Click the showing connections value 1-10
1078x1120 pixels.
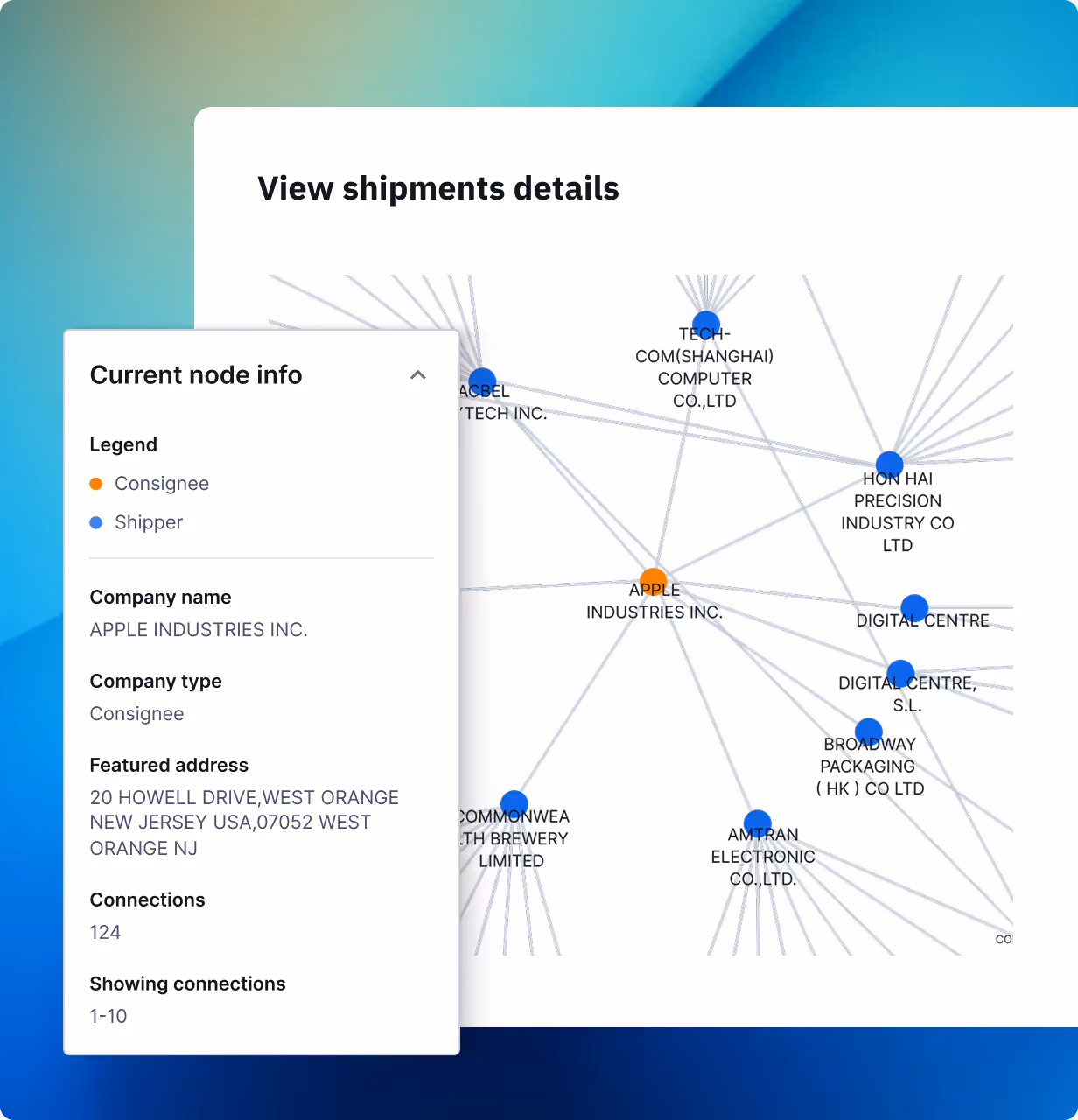(108, 1017)
